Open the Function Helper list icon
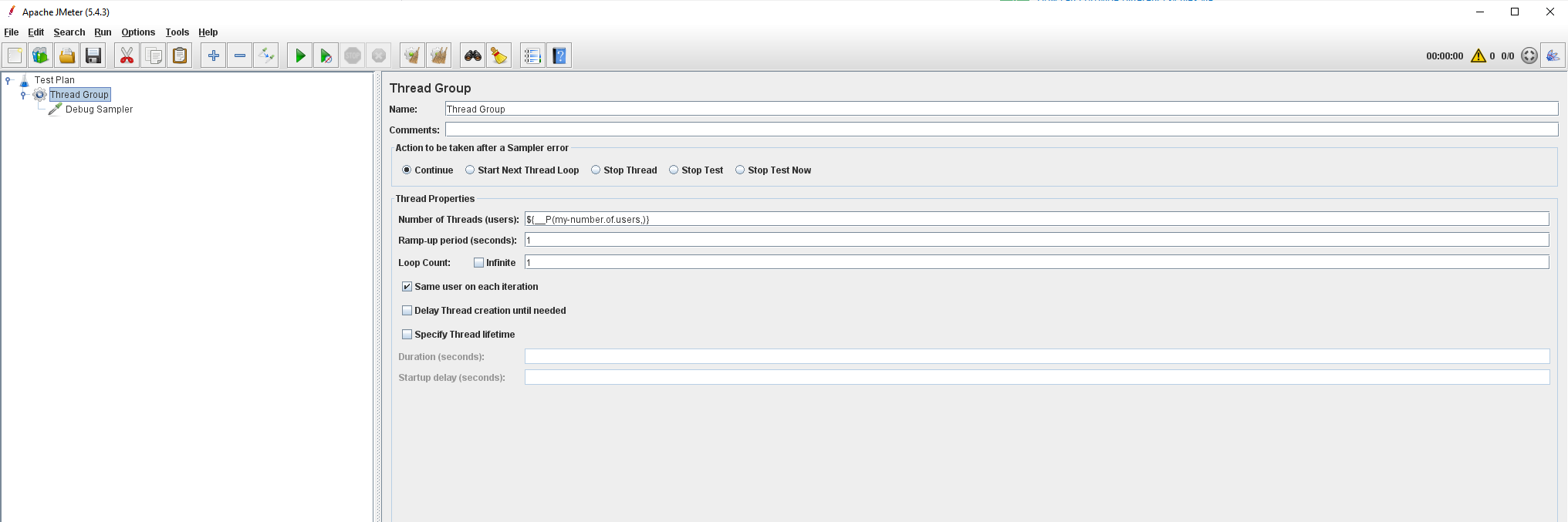The height and width of the screenshot is (522, 1568). pyautogui.click(x=533, y=56)
